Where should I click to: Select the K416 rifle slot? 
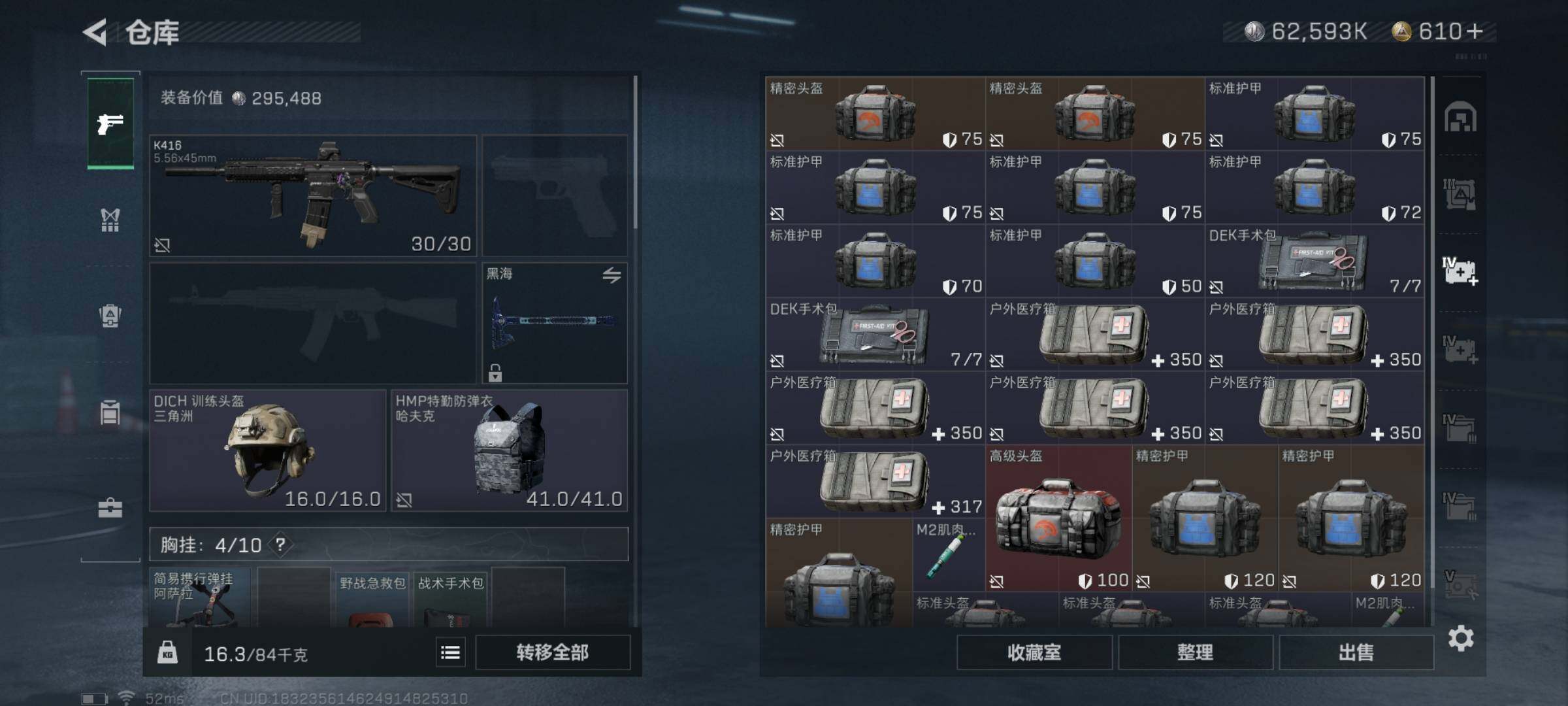click(314, 195)
